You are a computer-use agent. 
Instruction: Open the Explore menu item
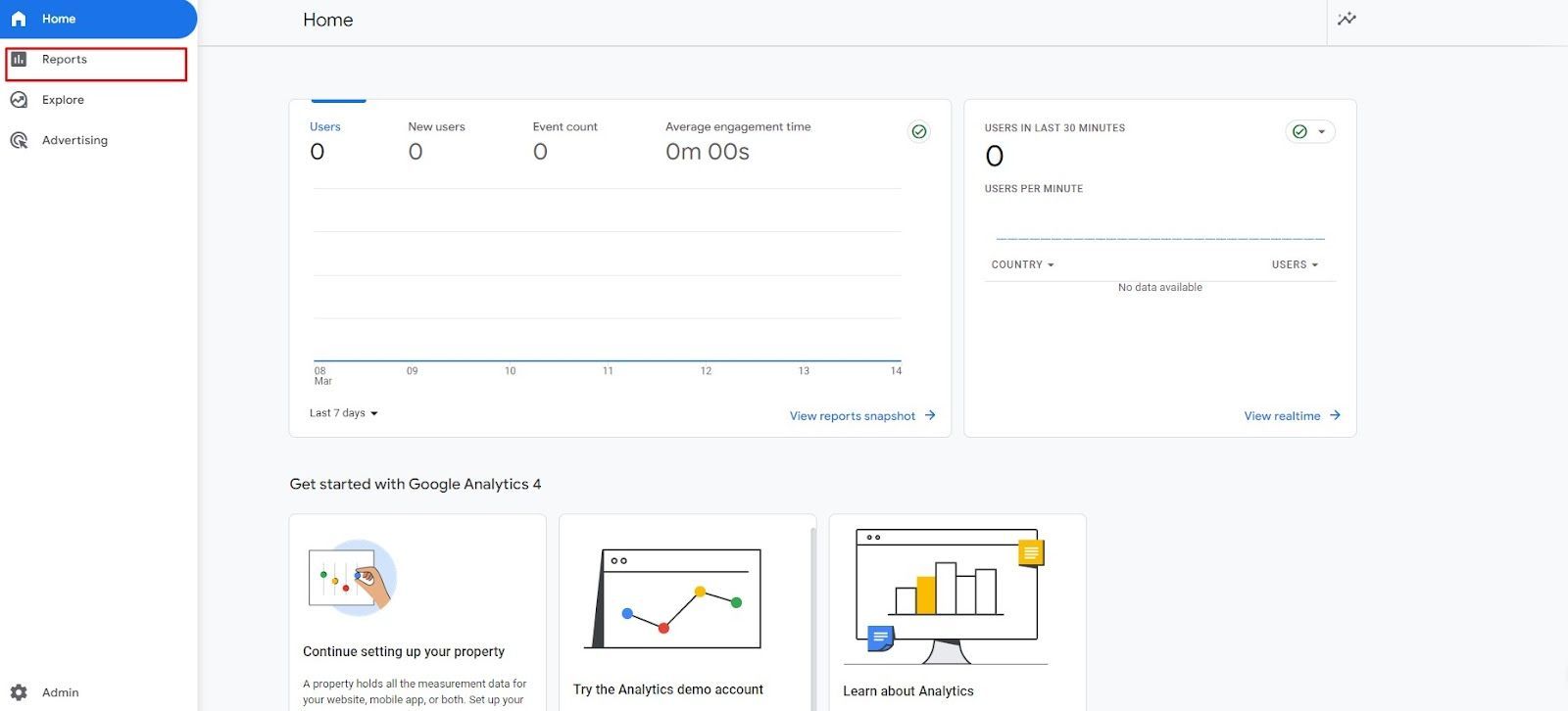(98, 100)
